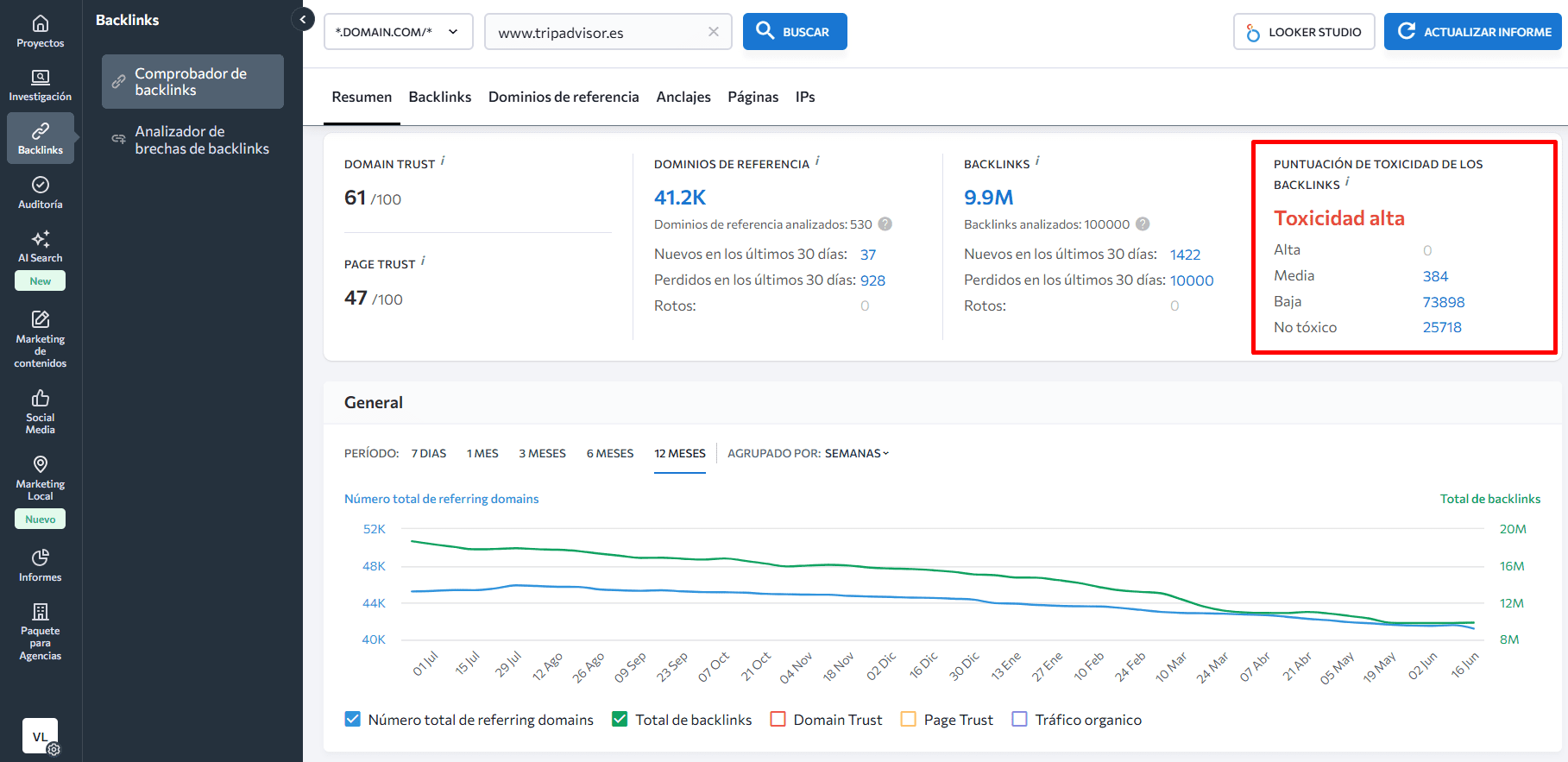Screen dimensions: 1568x762
Task: Select the 1 MES period
Action: pos(482,453)
